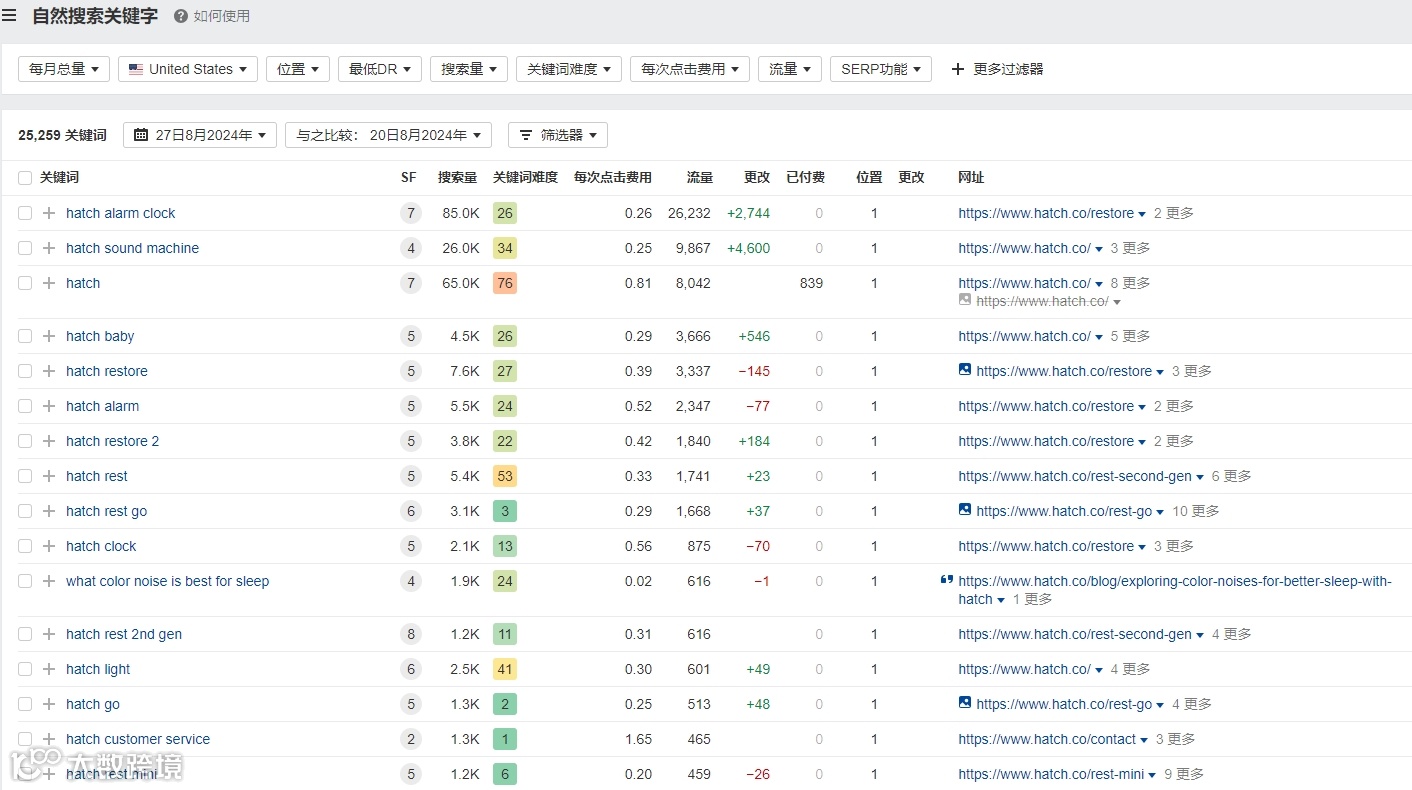Viewport: 1412px width, 790px height.
Task: Open the comparison date 20日8月2024年 dropdown
Action: pyautogui.click(x=388, y=135)
